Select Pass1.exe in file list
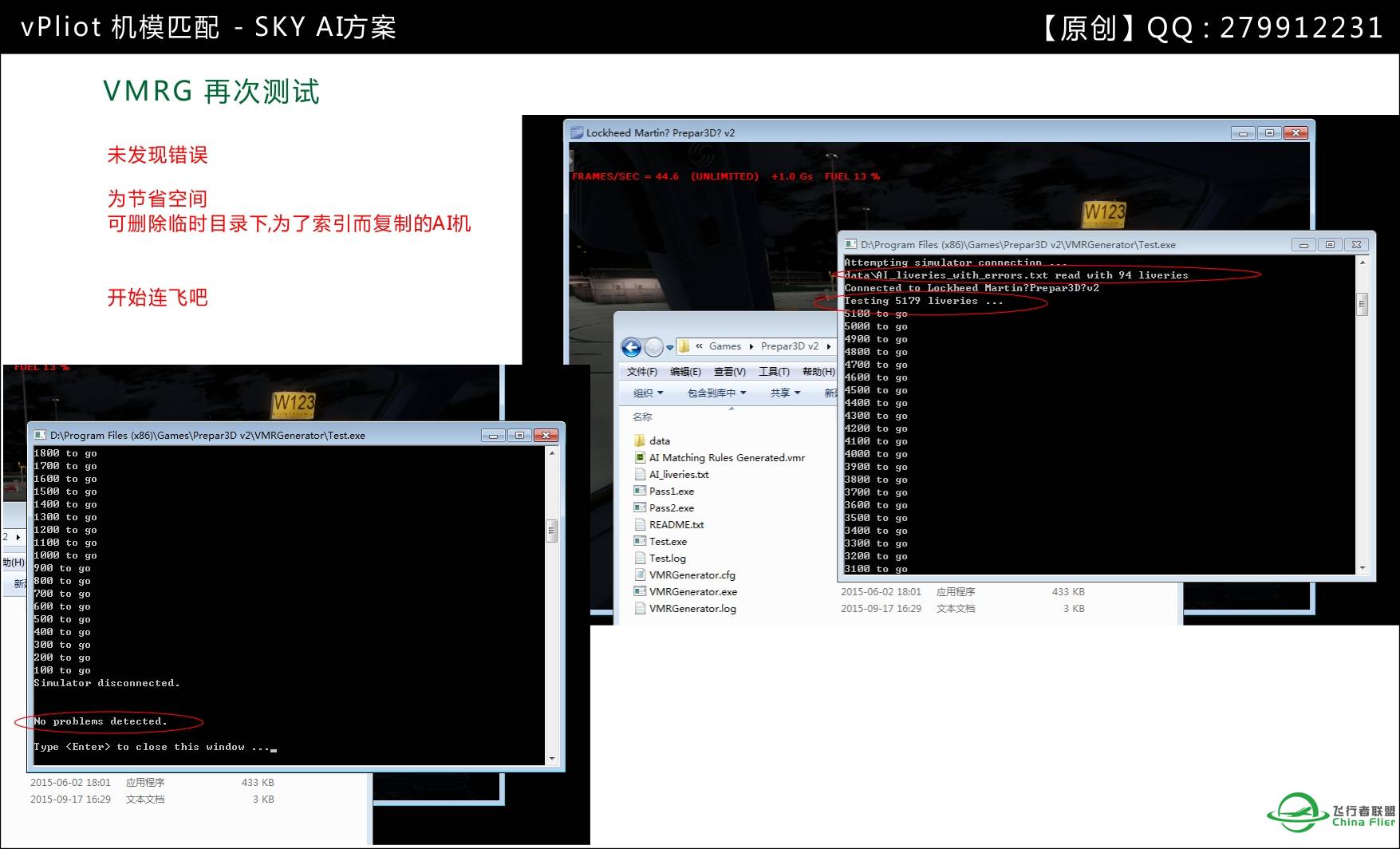The height and width of the screenshot is (849, 1400). coord(665,491)
